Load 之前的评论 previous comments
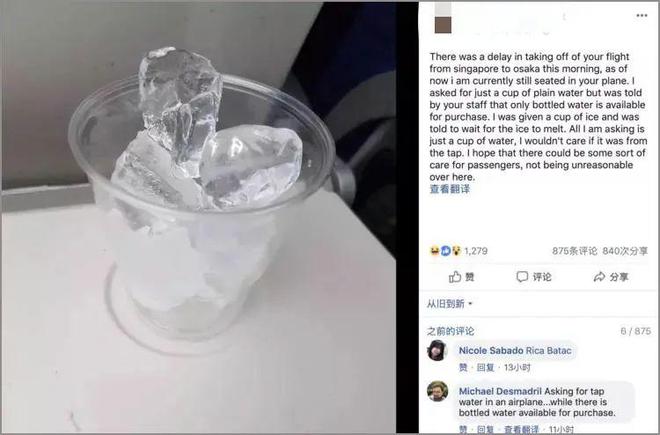660x435 pixels. (x=450, y=331)
